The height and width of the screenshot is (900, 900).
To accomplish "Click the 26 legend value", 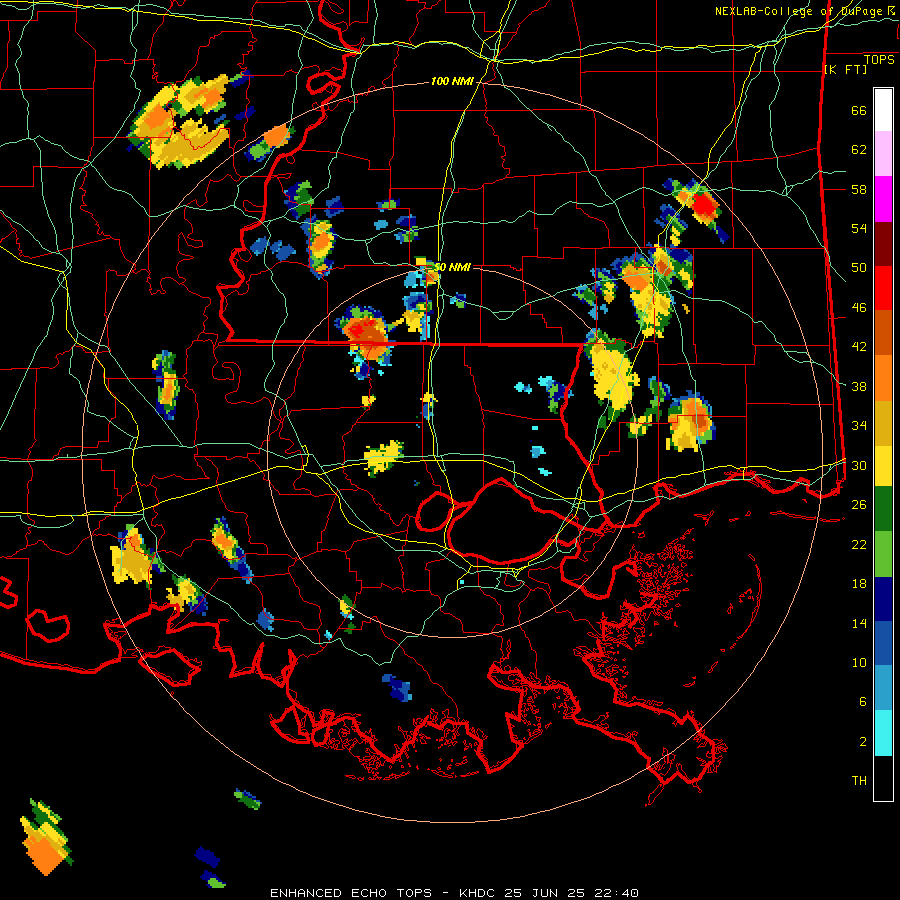I will click(859, 505).
